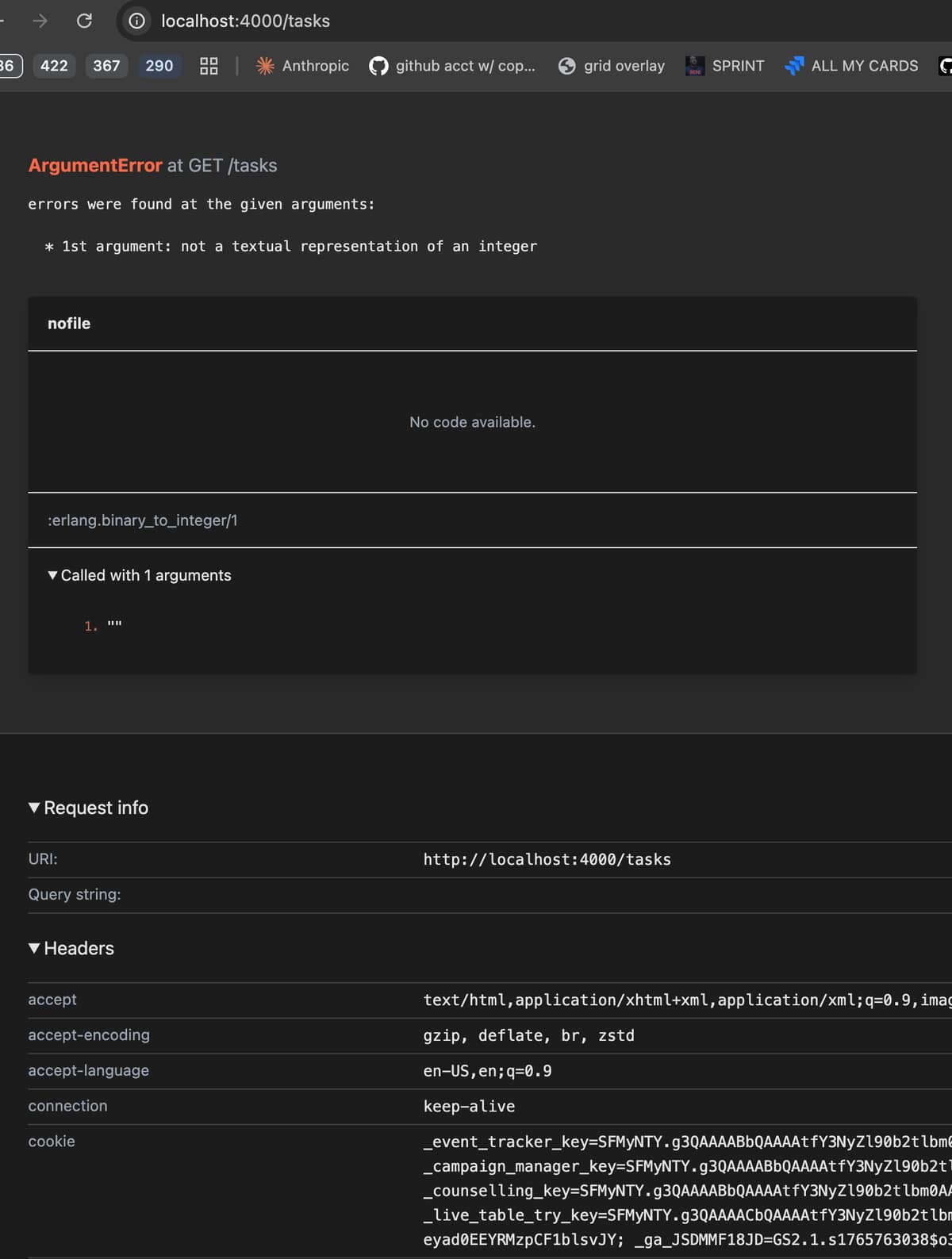Click the http://localhost:4000/tasks URI value
Screen dimensions: 952x1259
click(x=547, y=859)
